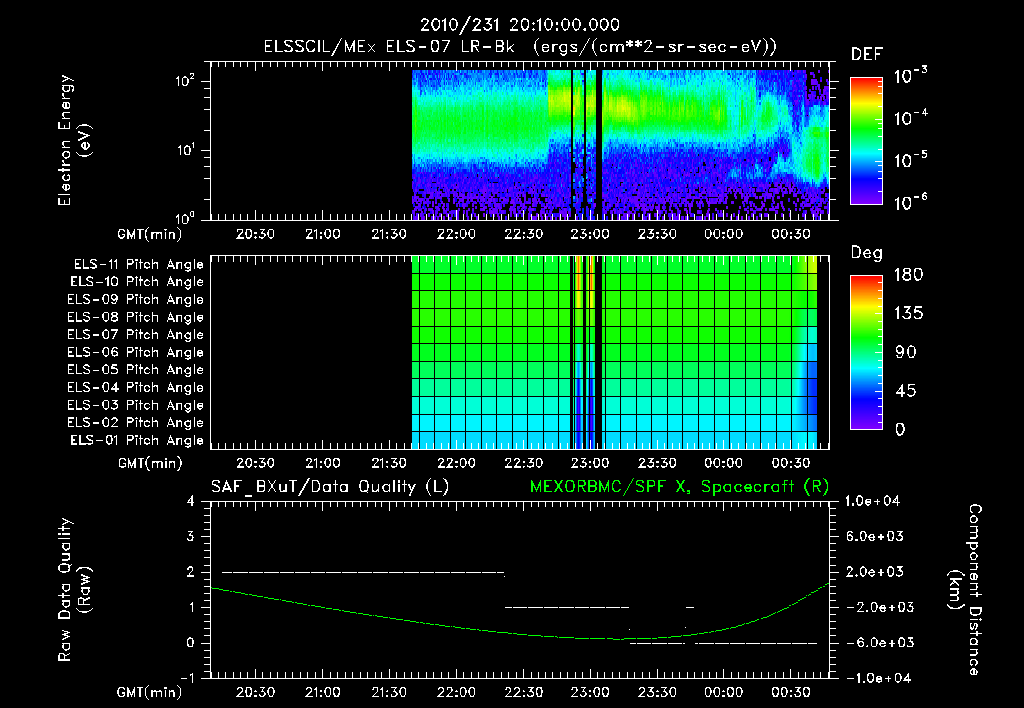
Task: Select the ELS-07 Pitch Angle label
Action: coord(135,334)
